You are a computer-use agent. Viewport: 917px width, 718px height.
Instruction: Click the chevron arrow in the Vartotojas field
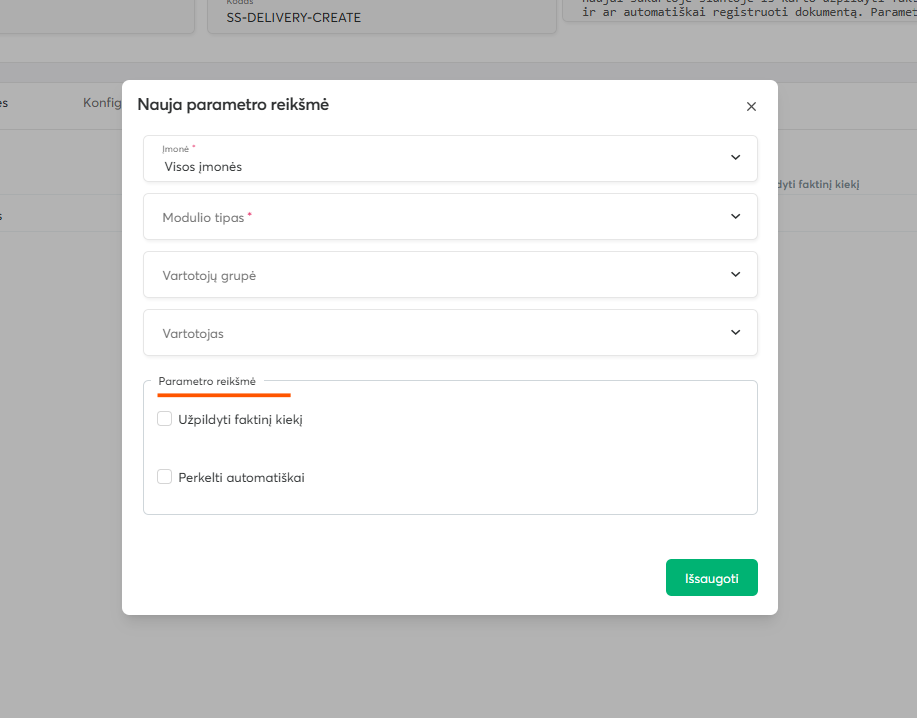[x=735, y=332]
